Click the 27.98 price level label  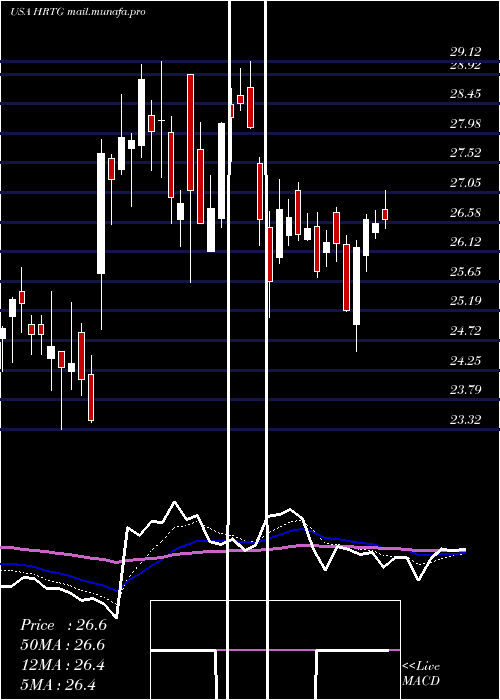tap(465, 123)
